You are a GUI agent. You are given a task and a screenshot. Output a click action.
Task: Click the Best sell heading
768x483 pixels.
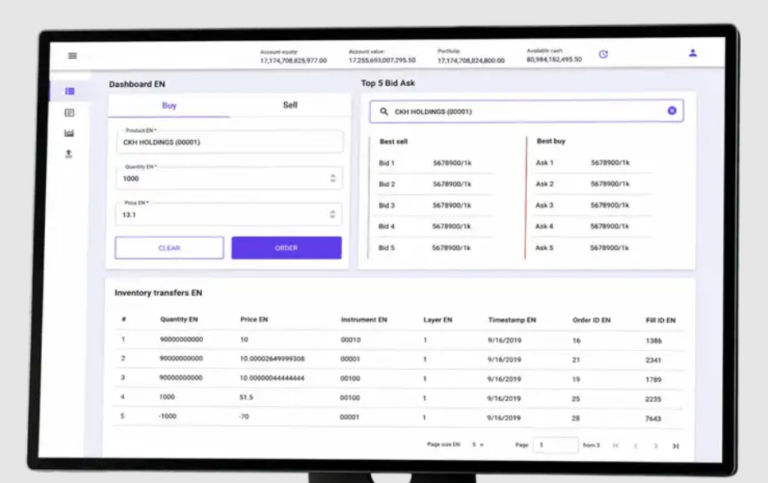tap(393, 142)
